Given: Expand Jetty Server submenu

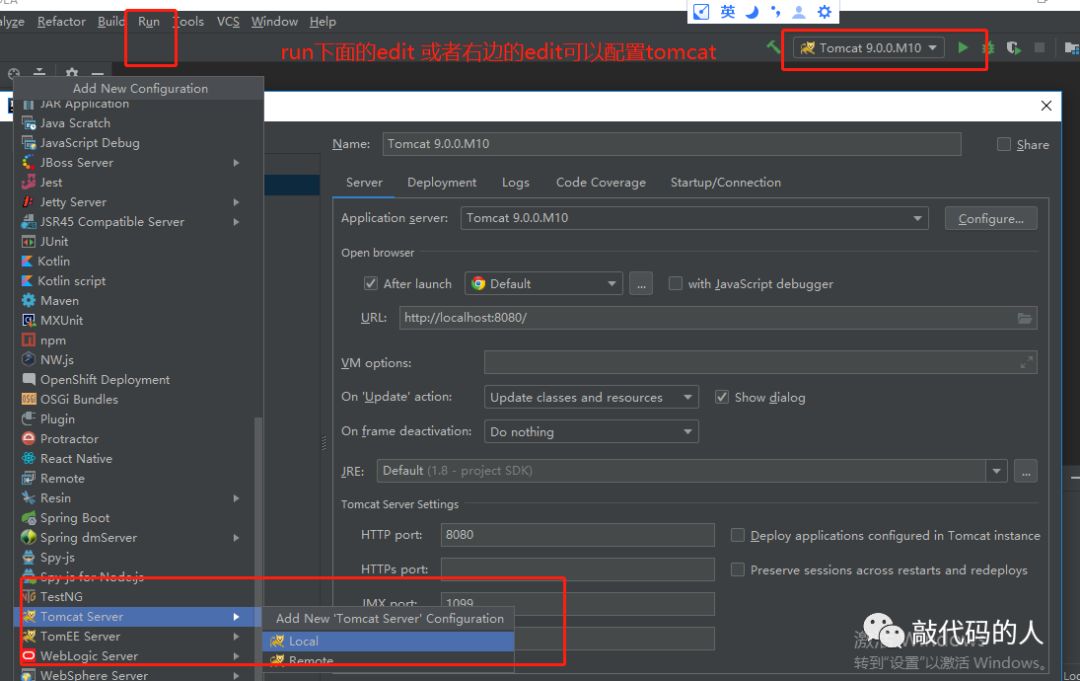Looking at the screenshot, I should tap(236, 202).
